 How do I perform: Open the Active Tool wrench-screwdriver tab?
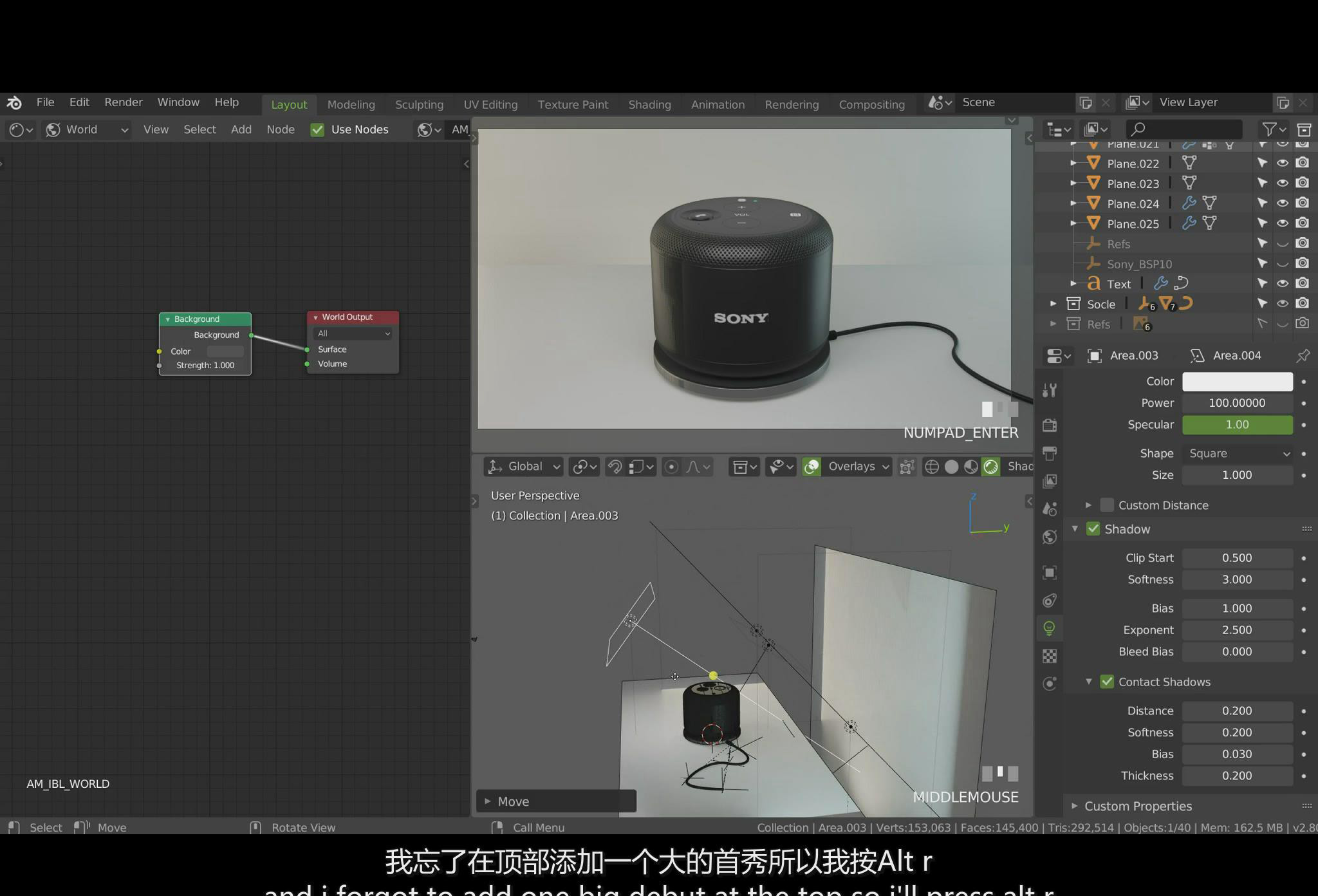tap(1050, 390)
